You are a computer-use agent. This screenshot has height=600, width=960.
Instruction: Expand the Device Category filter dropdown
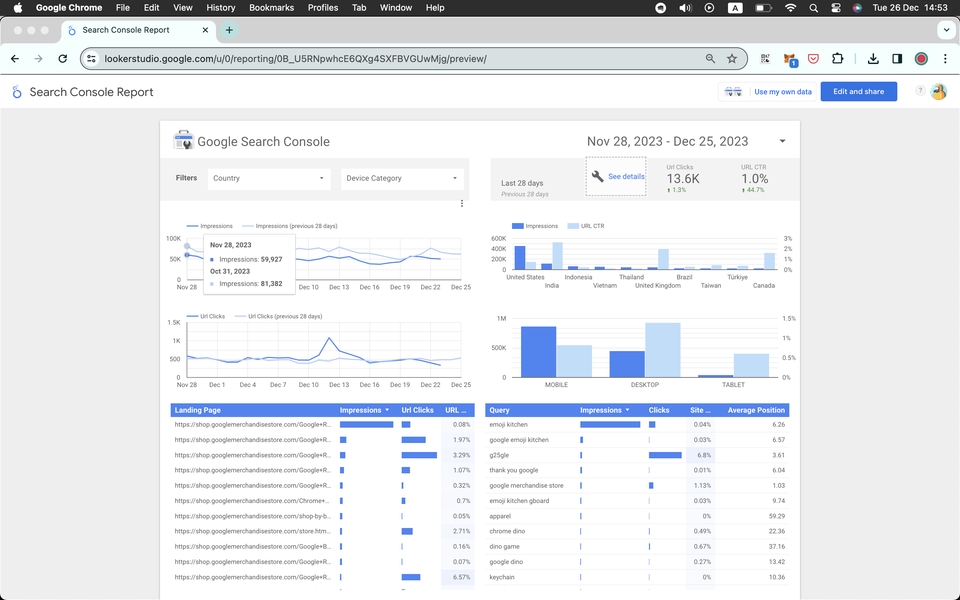tap(402, 178)
